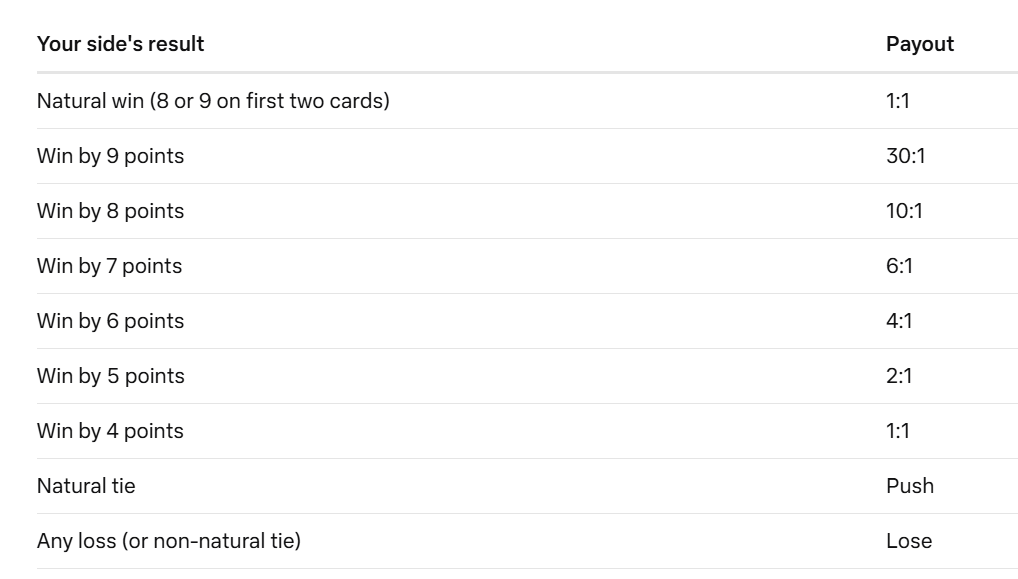Select the 'Win by 5 points' row label

click(110, 376)
